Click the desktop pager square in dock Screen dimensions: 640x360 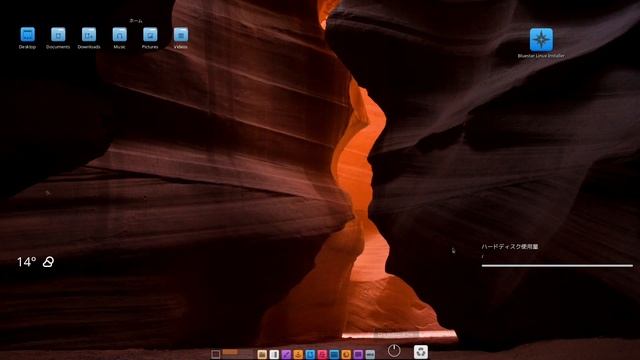tap(216, 354)
